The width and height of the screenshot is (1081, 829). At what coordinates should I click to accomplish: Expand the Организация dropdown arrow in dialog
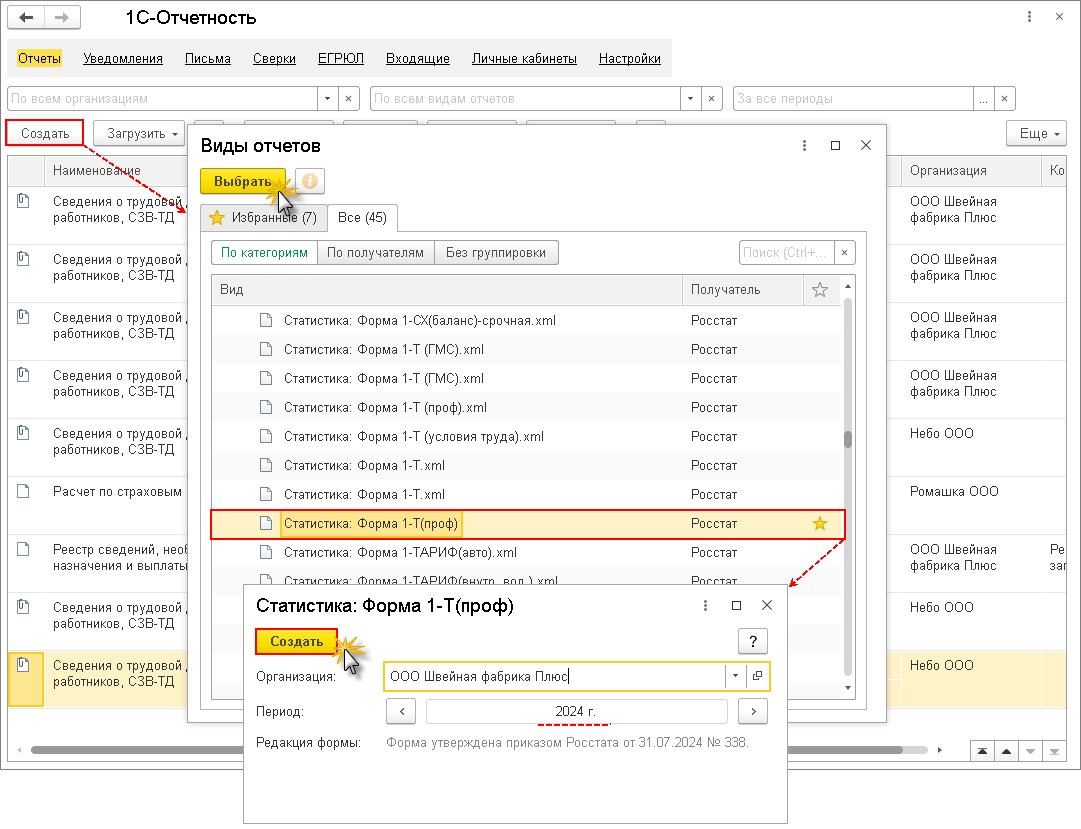735,676
